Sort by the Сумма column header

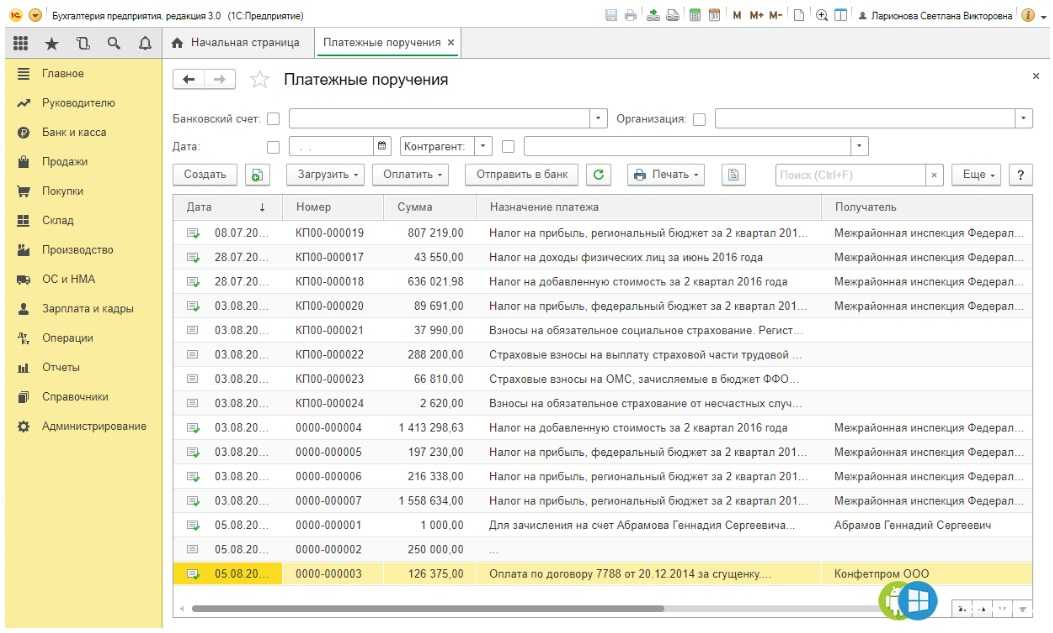coord(430,207)
